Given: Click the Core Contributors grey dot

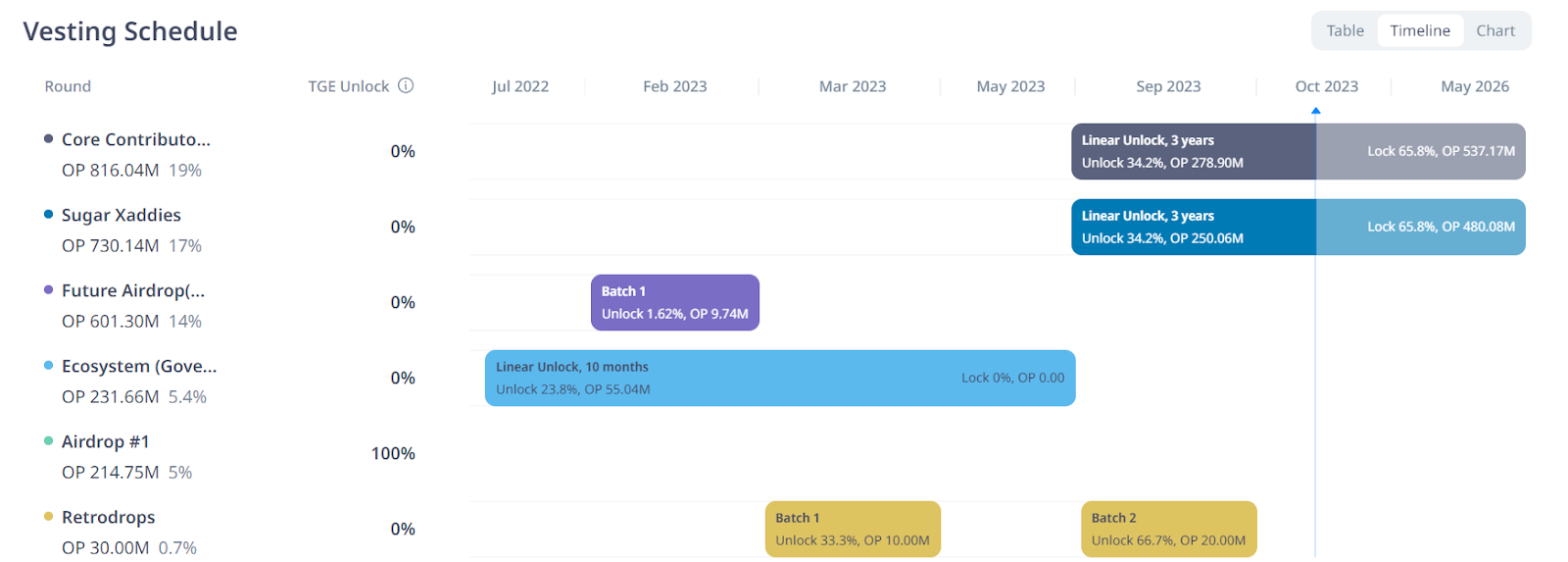Looking at the screenshot, I should click(48, 138).
